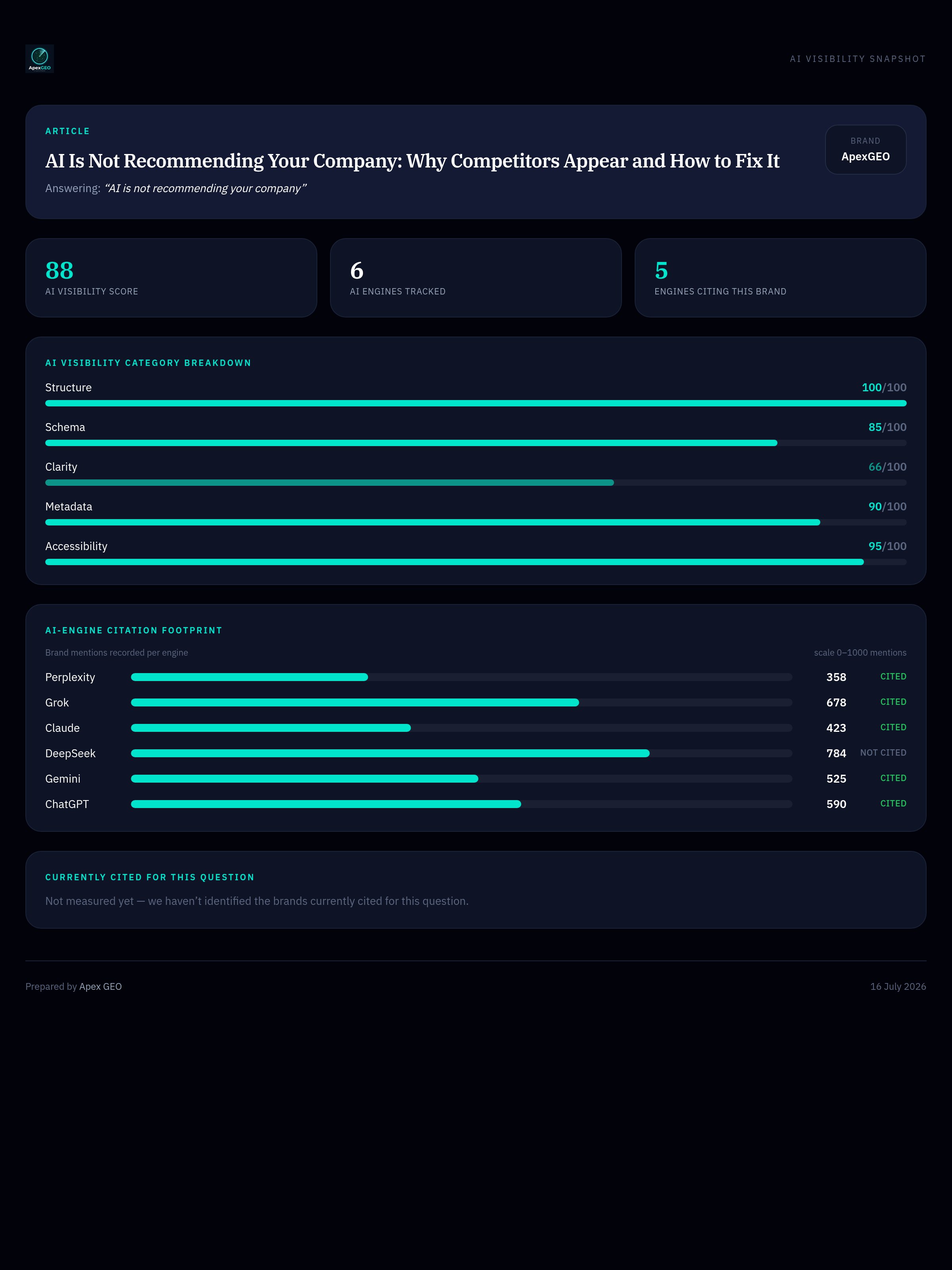Click the AI-Engine Citation Footprint heading
952x1270 pixels.
(134, 630)
